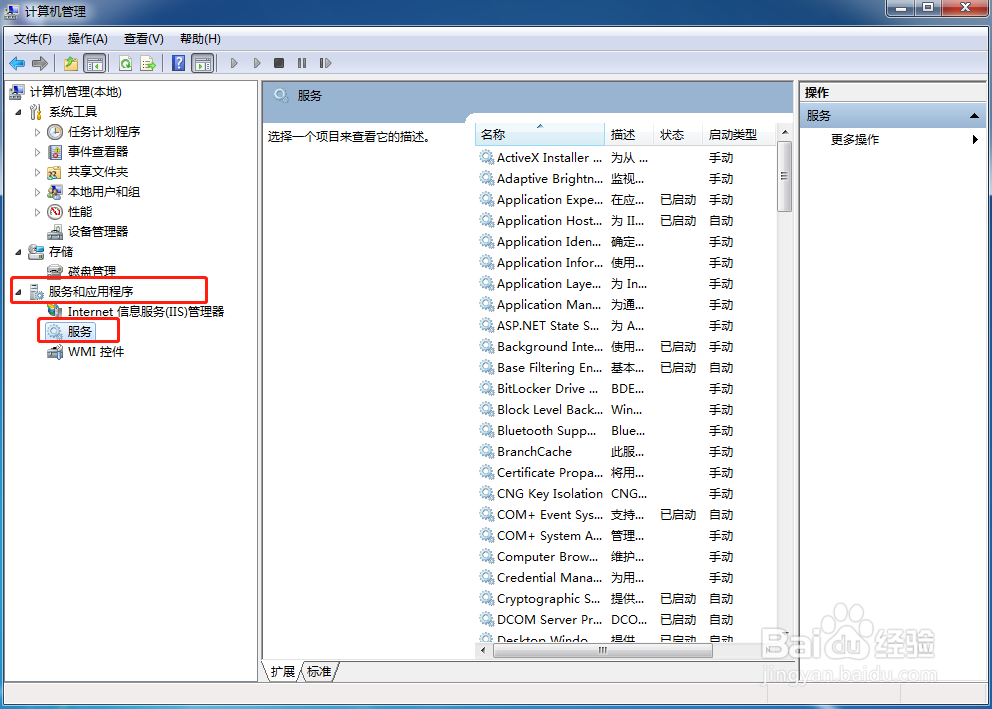Open Help via the blue question mark icon
This screenshot has height=709, width=992.
178,63
